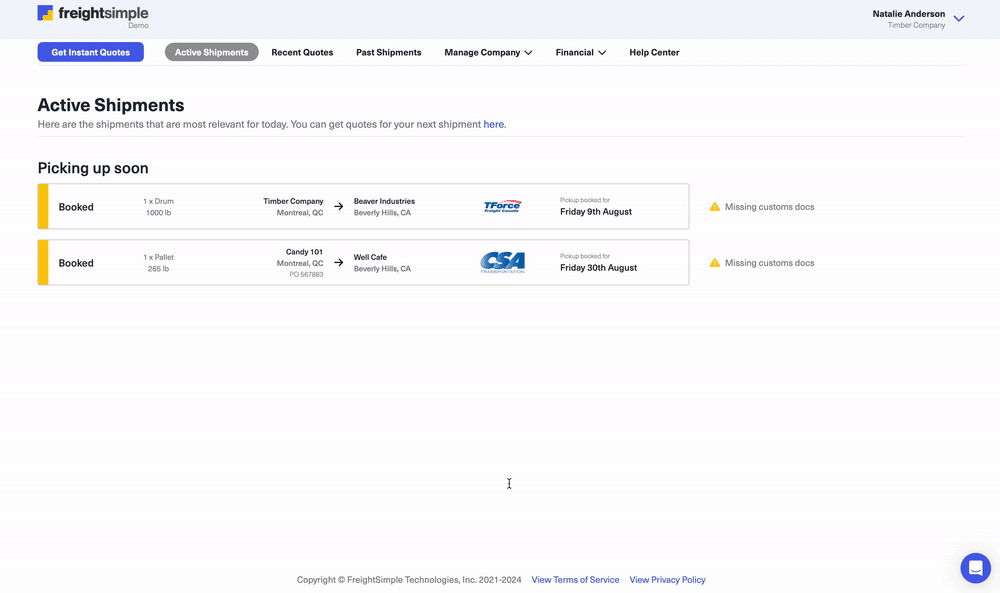The width and height of the screenshot is (1000, 593).
Task: Expand the Manage Company dropdown
Action: coord(488,52)
